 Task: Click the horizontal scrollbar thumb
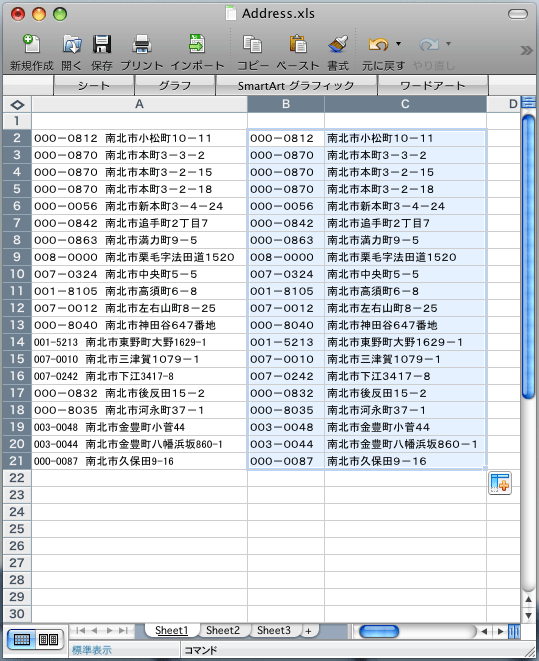point(379,631)
